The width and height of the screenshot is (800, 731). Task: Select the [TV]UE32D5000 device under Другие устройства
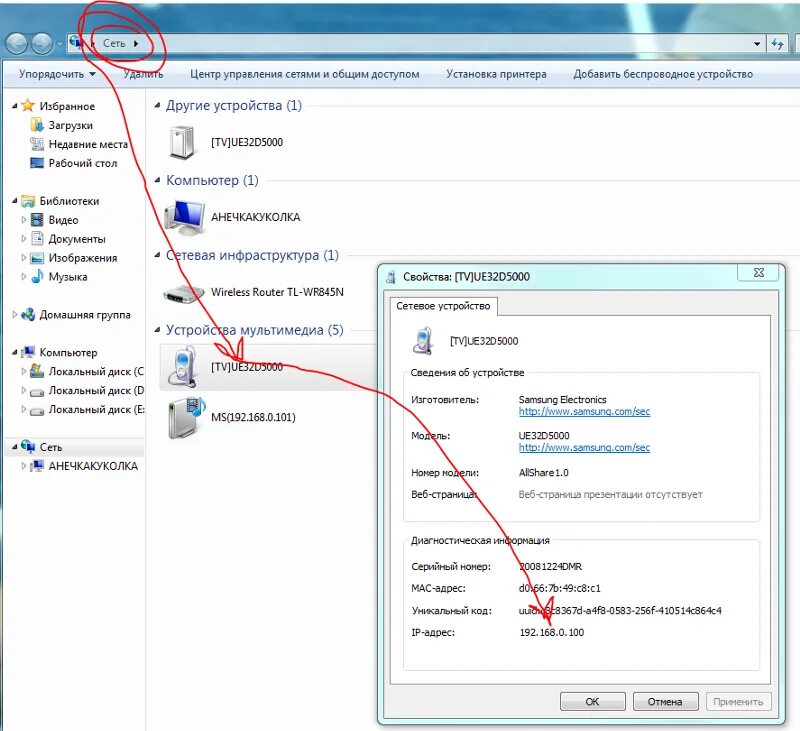tap(227, 142)
